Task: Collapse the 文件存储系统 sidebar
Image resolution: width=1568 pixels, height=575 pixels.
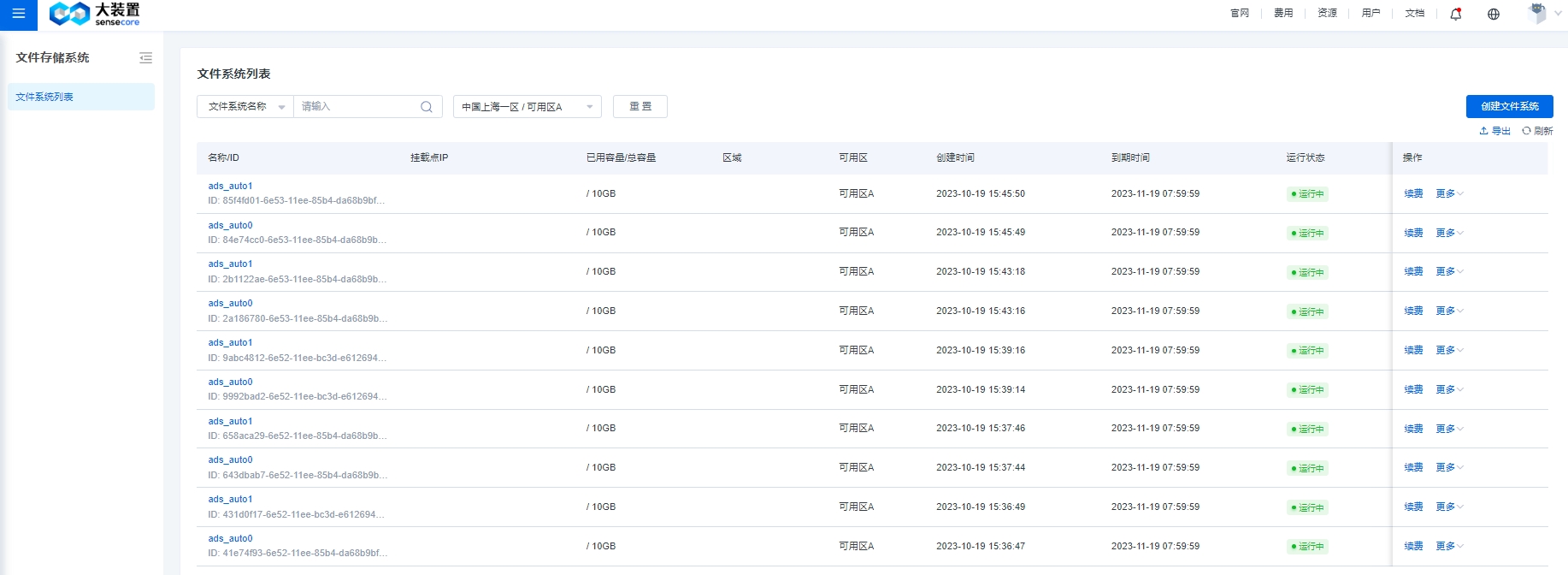Action: [145, 58]
